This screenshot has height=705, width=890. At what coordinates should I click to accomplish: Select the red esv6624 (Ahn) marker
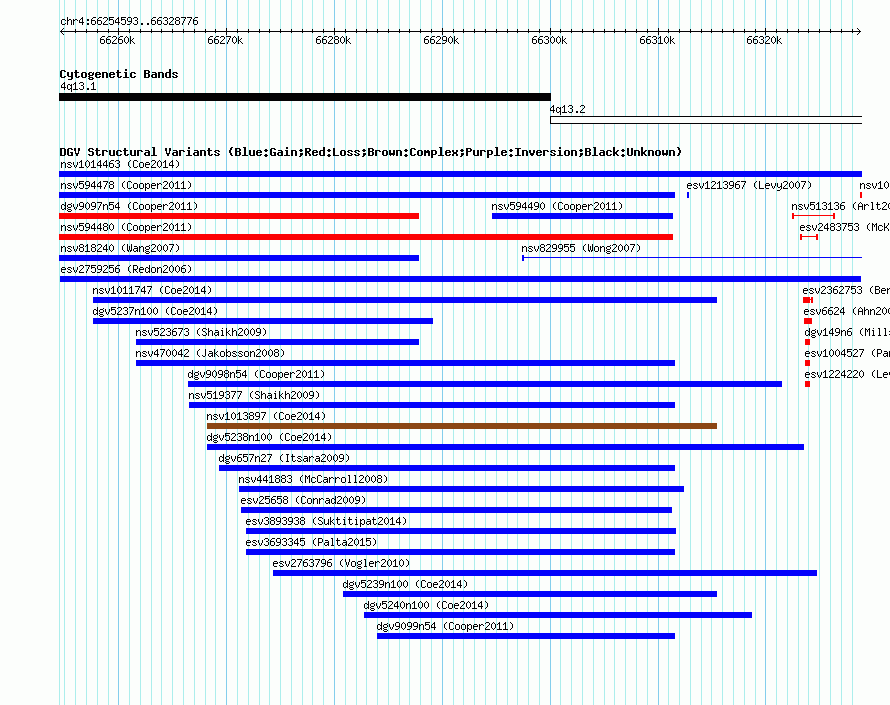coord(808,321)
